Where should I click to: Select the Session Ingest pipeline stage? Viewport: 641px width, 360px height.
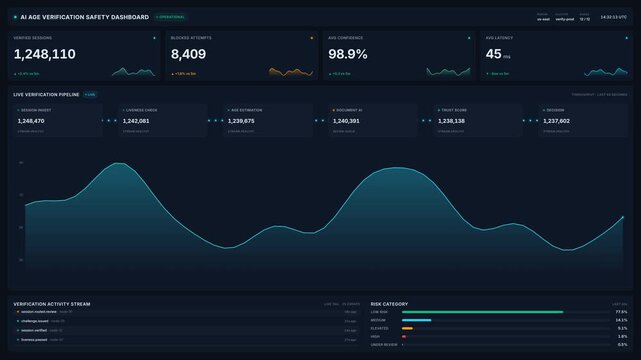pos(58,120)
